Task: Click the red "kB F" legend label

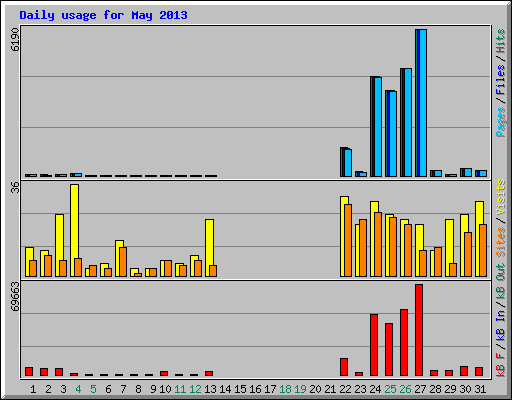Action: pos(501,365)
